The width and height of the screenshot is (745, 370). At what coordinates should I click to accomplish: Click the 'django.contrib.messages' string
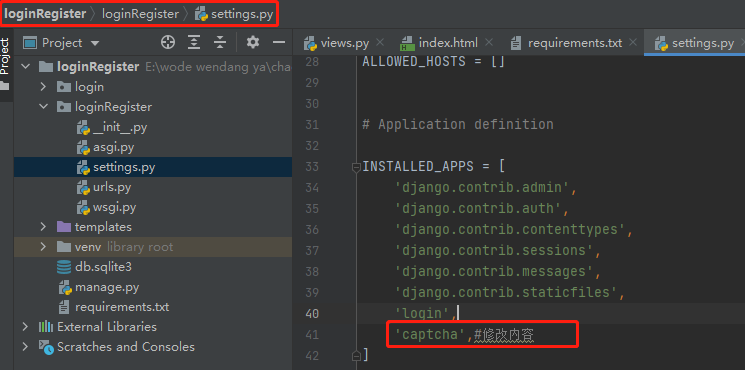(494, 271)
